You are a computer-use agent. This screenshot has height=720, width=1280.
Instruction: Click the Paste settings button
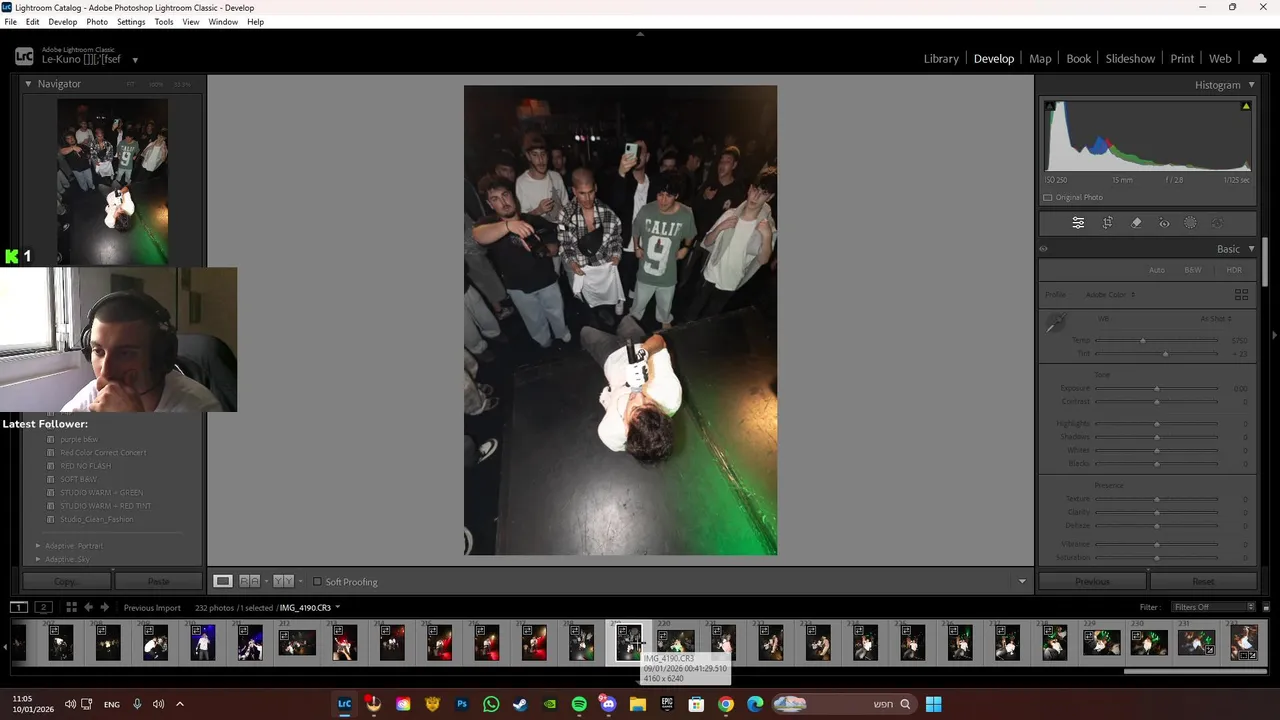tap(158, 581)
